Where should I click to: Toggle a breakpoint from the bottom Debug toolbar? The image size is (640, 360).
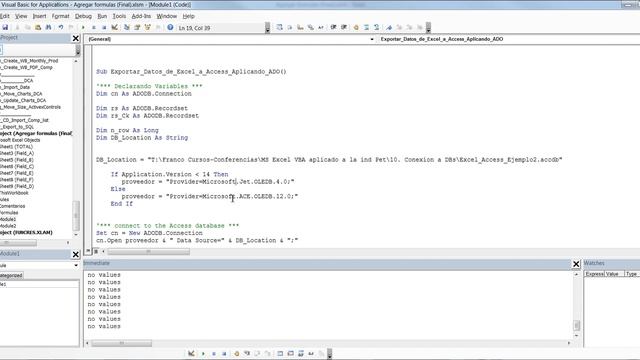[236, 353]
